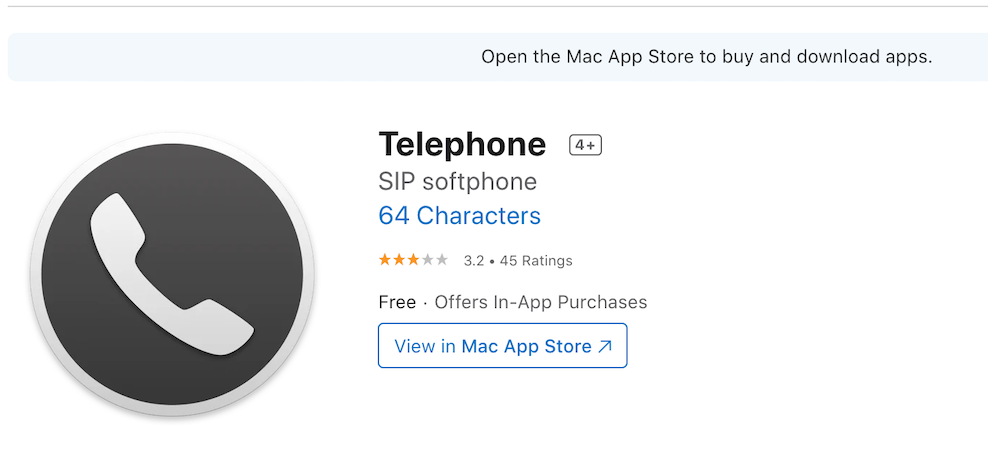Click the 45 Ratings label
The image size is (988, 458).
(x=536, y=261)
